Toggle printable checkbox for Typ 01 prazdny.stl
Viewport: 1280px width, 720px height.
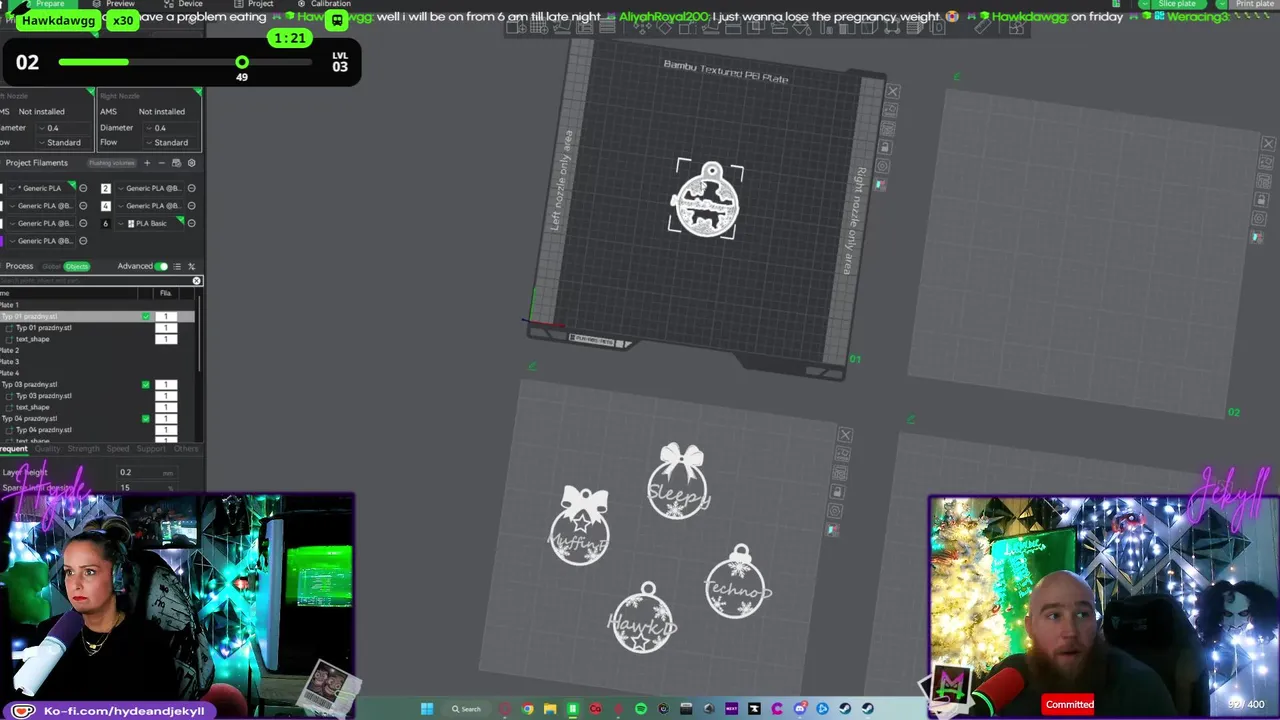pyautogui.click(x=146, y=316)
